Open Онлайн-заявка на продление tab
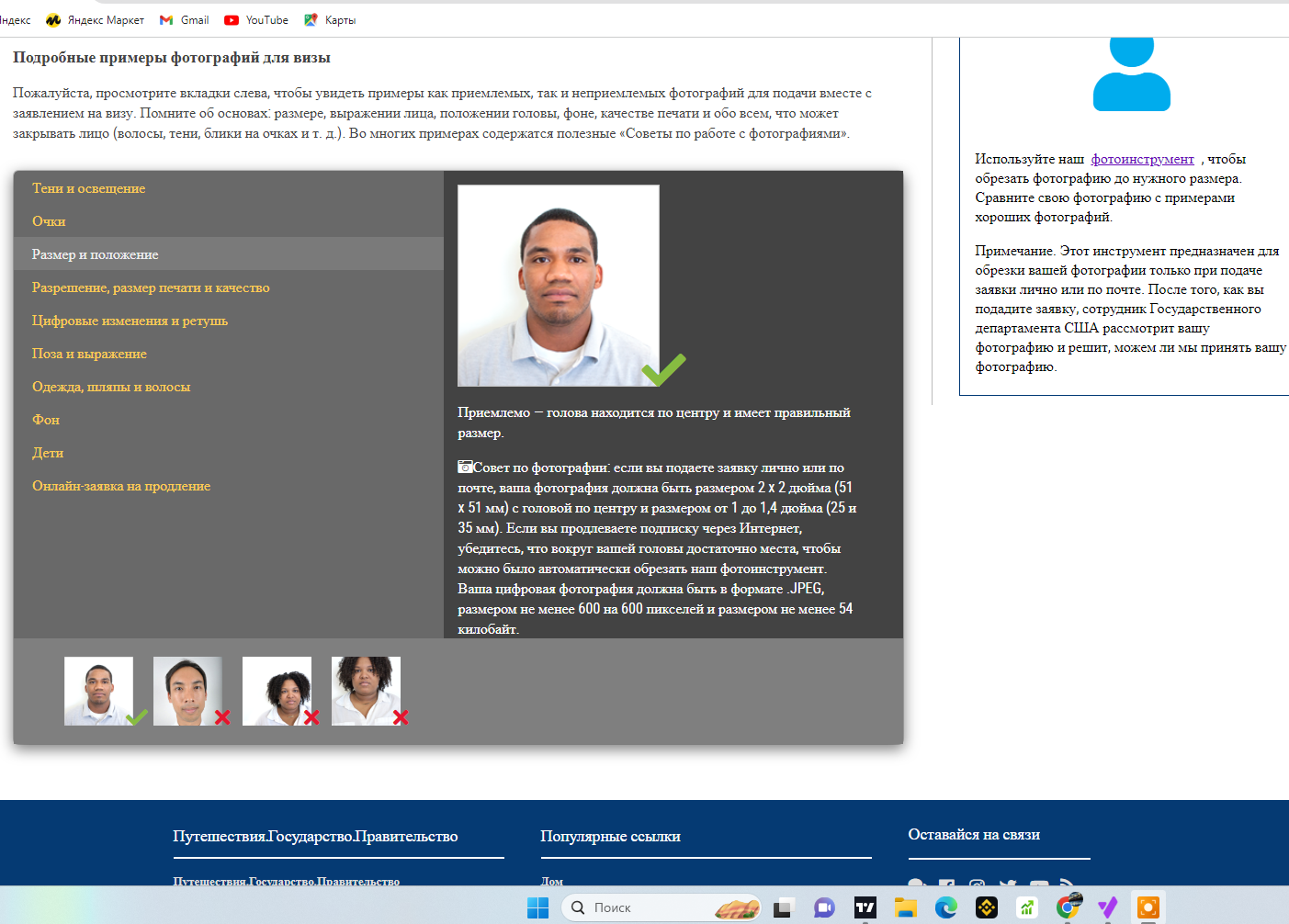Screen dimensions: 1289x924 point(229,486)
